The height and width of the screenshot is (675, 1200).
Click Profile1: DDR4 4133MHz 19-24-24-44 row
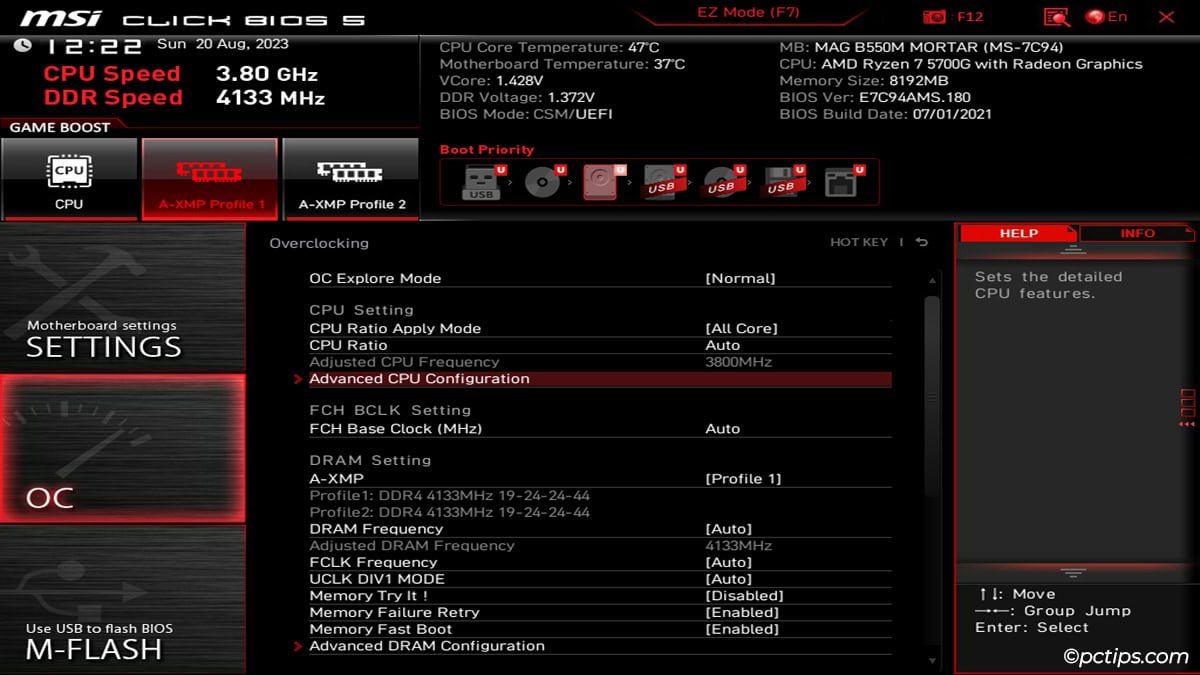click(449, 495)
